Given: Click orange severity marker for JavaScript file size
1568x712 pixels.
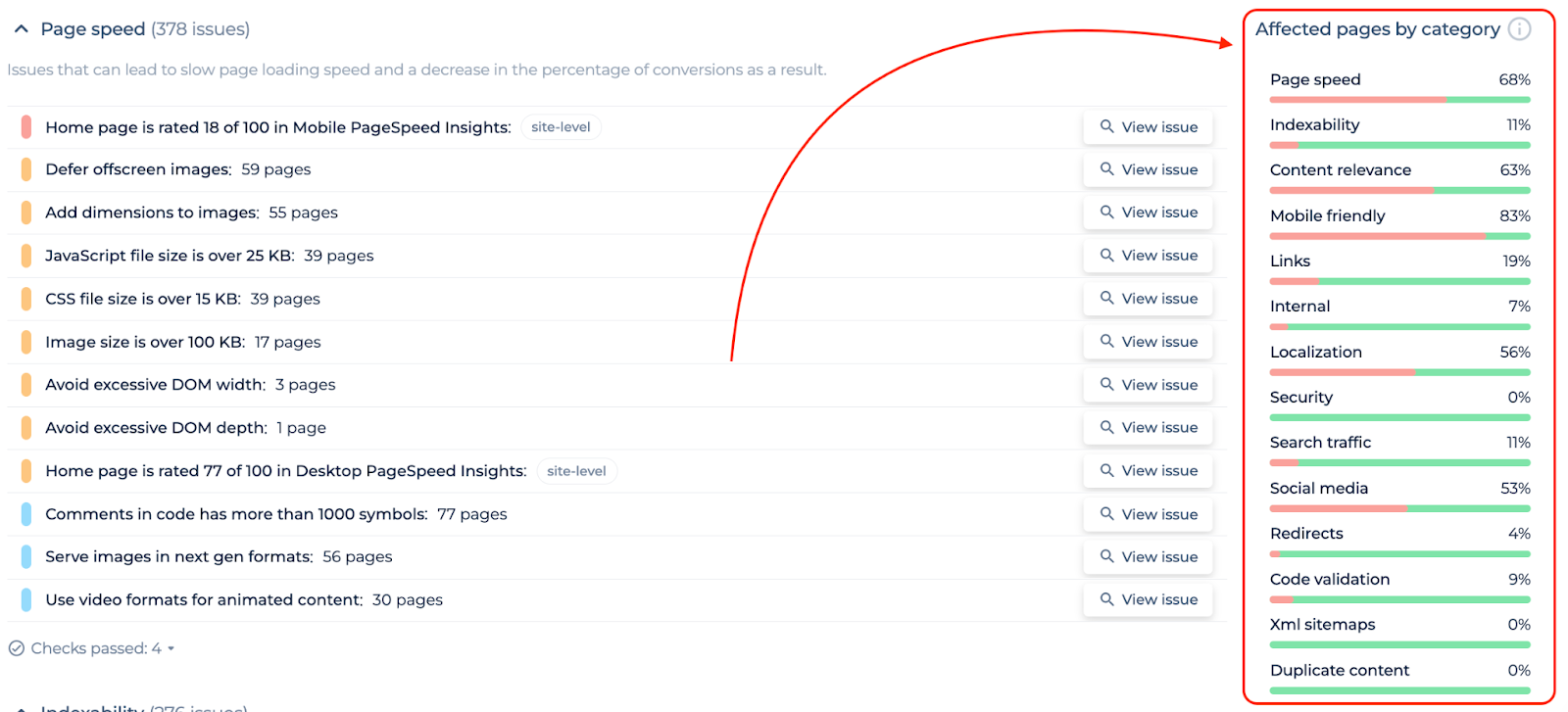Looking at the screenshot, I should [25, 256].
